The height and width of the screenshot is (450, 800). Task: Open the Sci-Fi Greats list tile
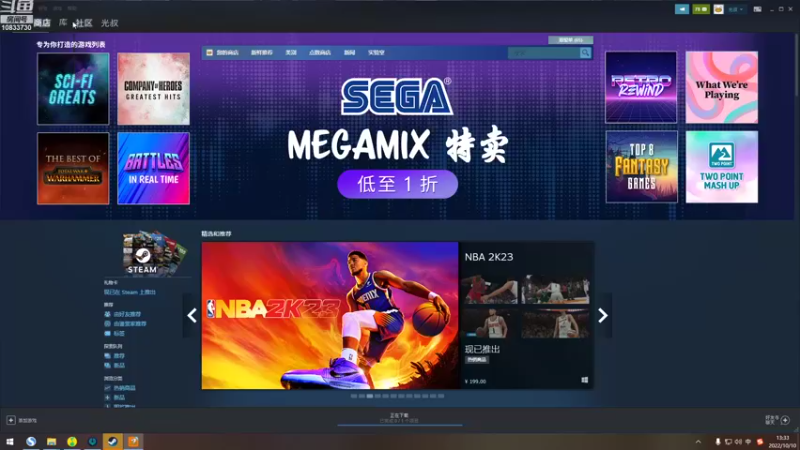coord(73,89)
